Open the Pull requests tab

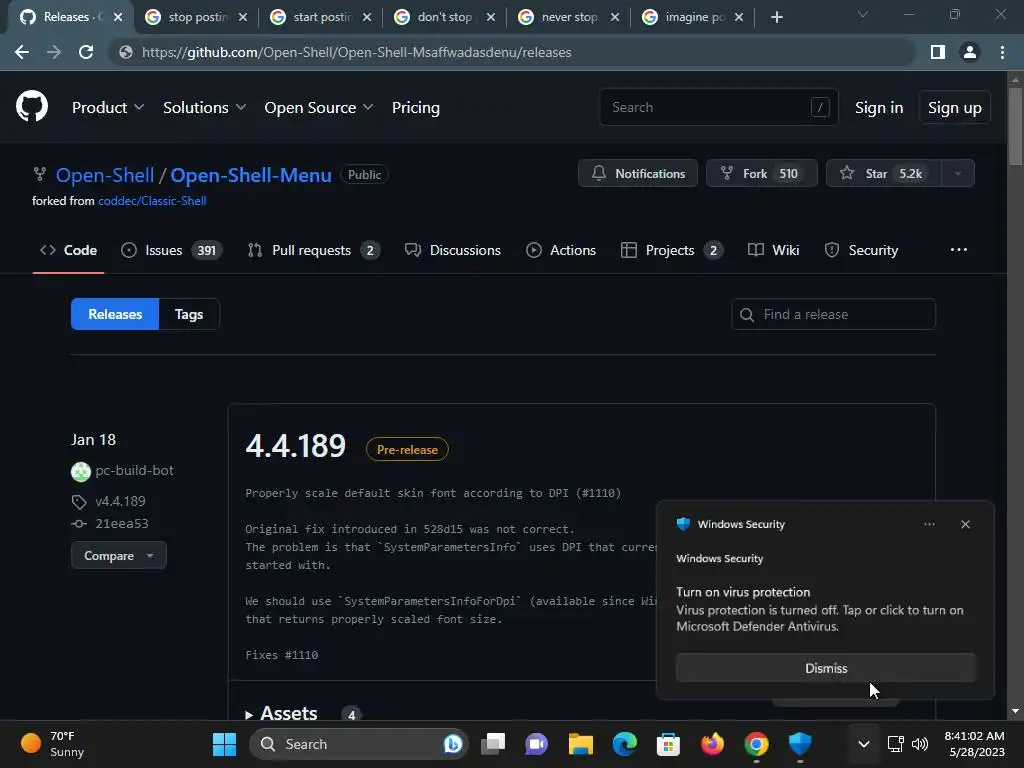click(x=313, y=250)
